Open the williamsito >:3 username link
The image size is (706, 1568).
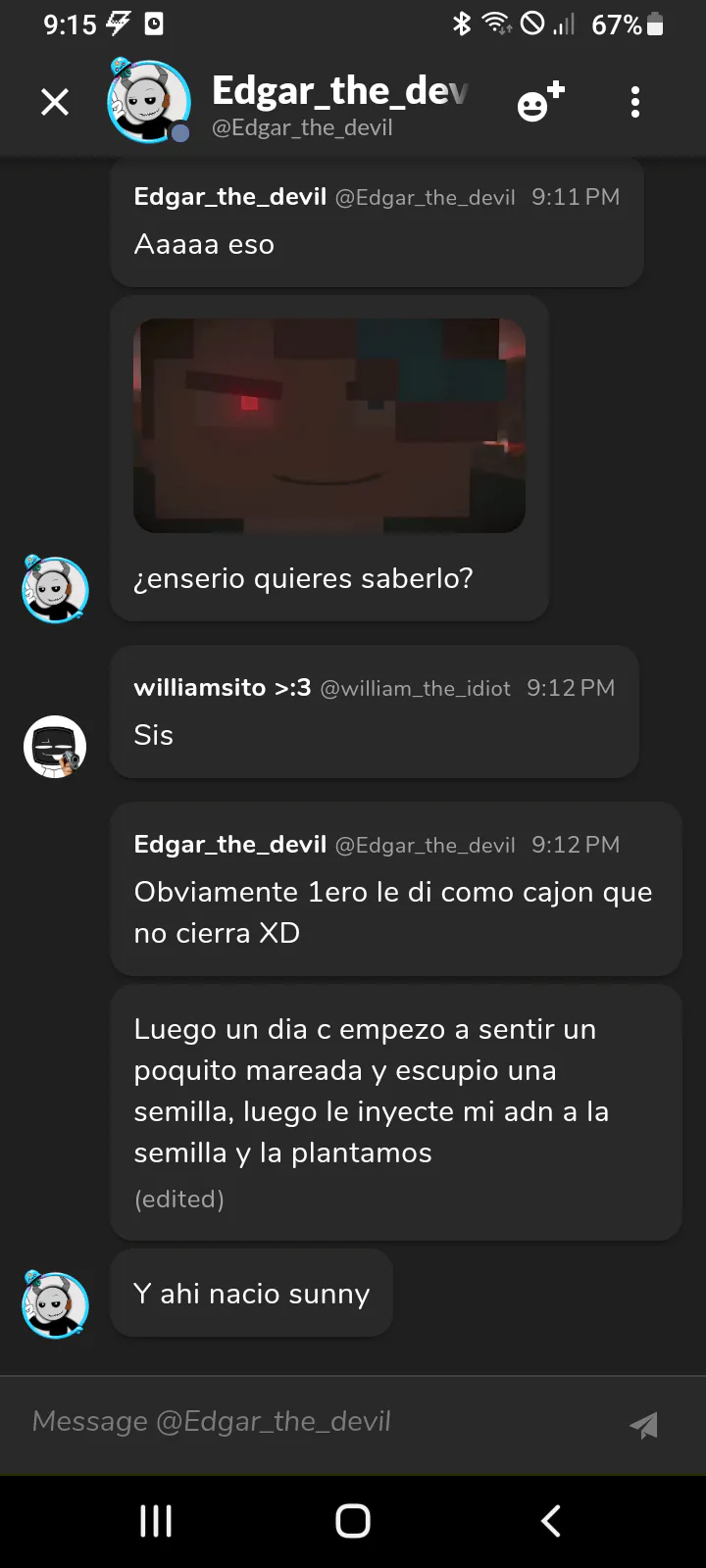pos(222,688)
